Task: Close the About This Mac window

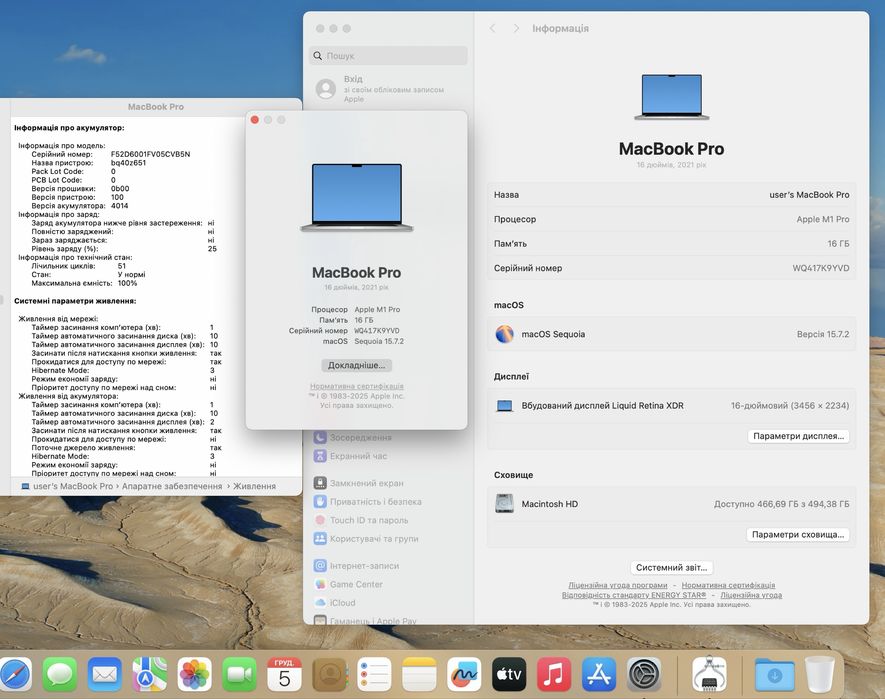Action: point(255,120)
